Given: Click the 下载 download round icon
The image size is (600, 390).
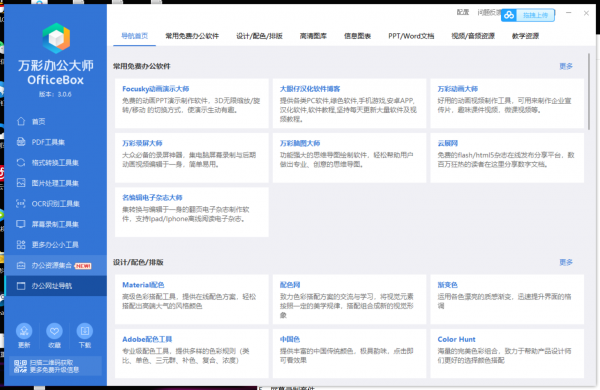Looking at the screenshot, I should pos(85,331).
